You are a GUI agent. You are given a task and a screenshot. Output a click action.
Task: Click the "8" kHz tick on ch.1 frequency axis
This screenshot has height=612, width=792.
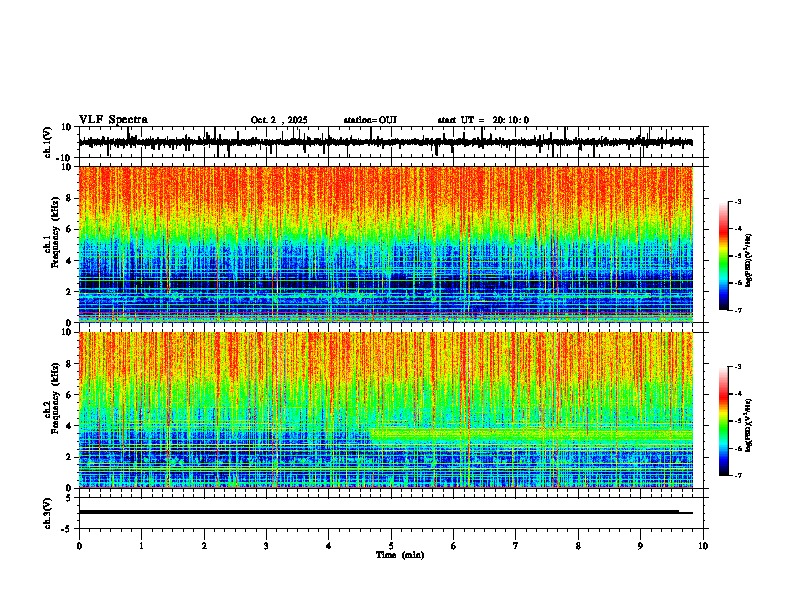(69, 198)
